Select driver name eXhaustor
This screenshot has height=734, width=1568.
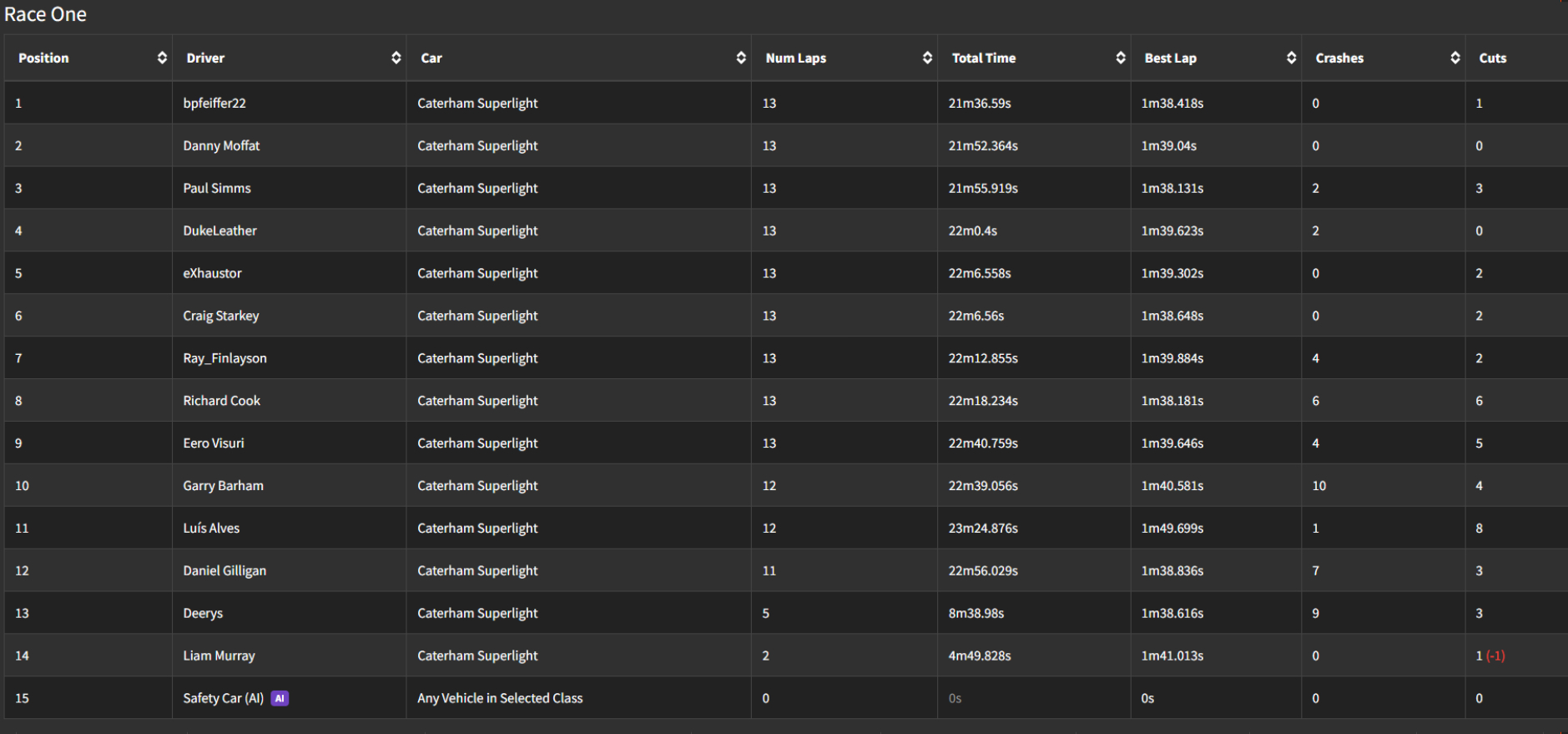tap(212, 273)
